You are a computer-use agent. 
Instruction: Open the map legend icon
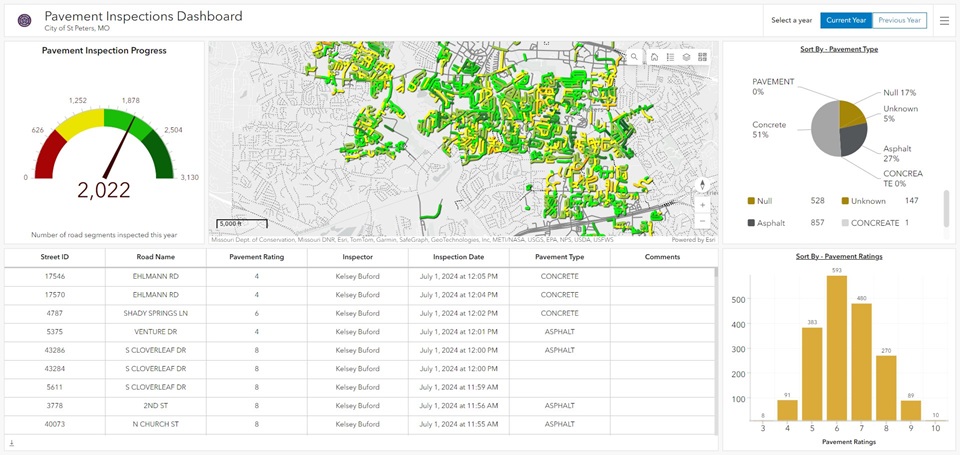(670, 57)
